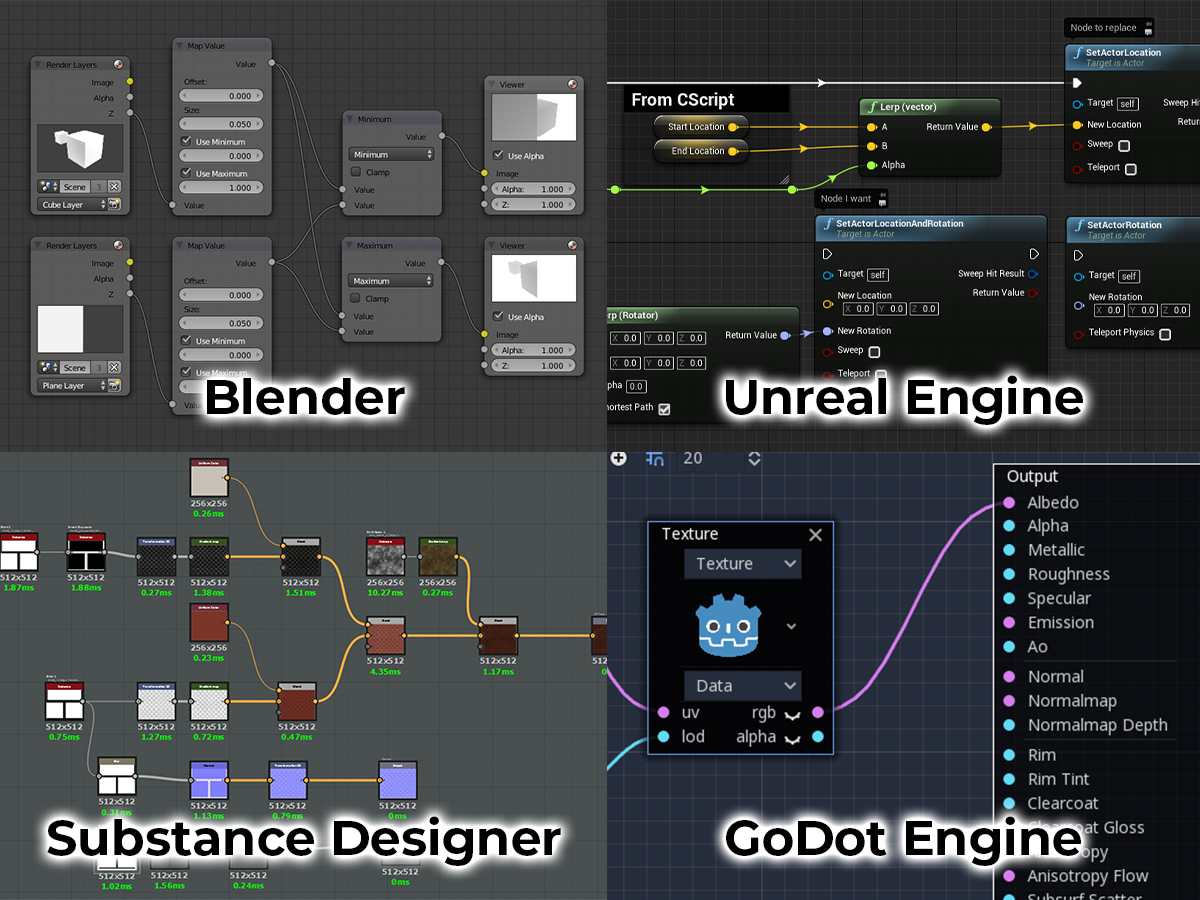
Task: Click the zoom reset icon beside the 20 value
Action: [x=753, y=458]
